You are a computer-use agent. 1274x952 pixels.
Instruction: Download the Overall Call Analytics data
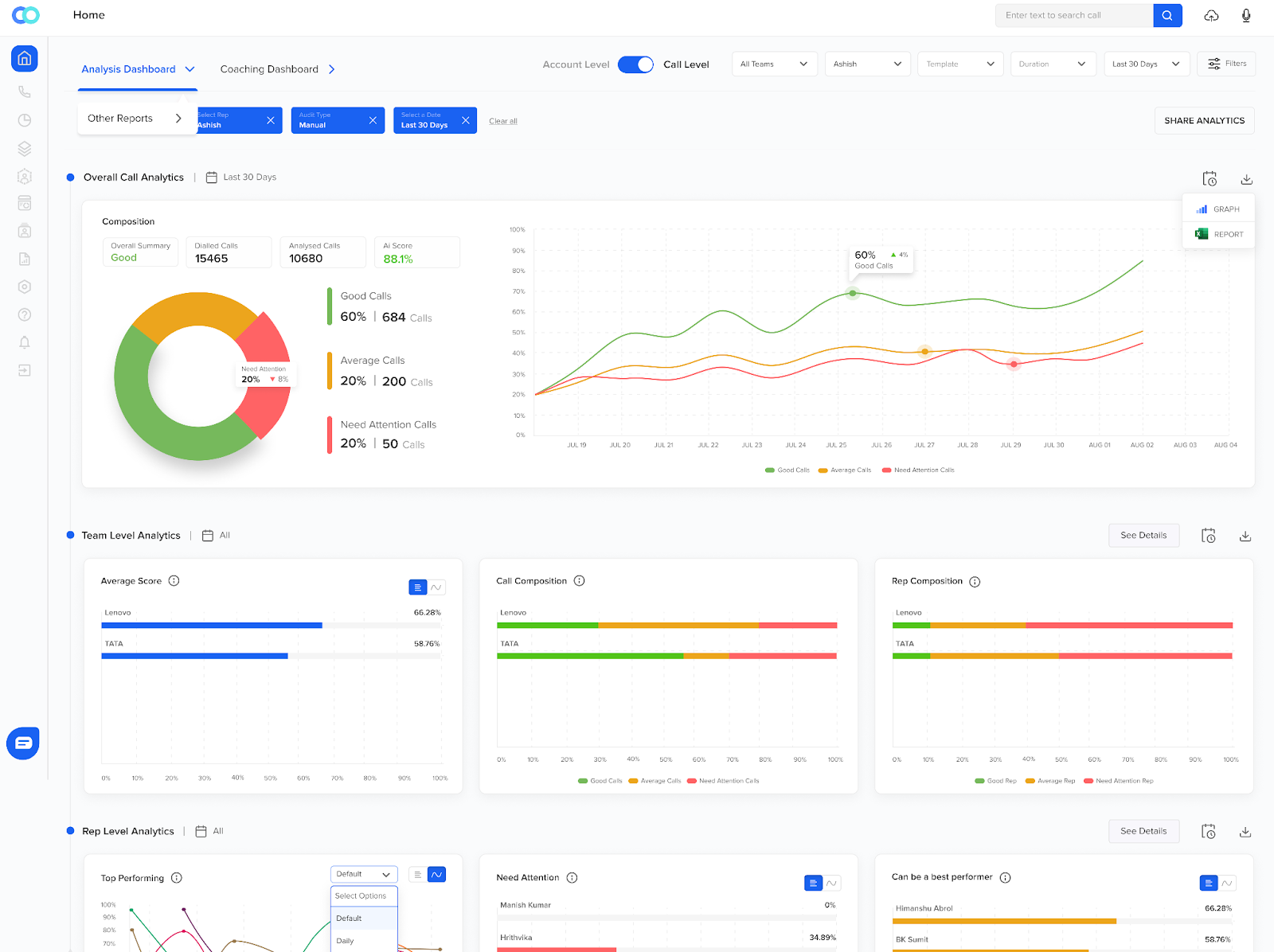pyautogui.click(x=1246, y=179)
